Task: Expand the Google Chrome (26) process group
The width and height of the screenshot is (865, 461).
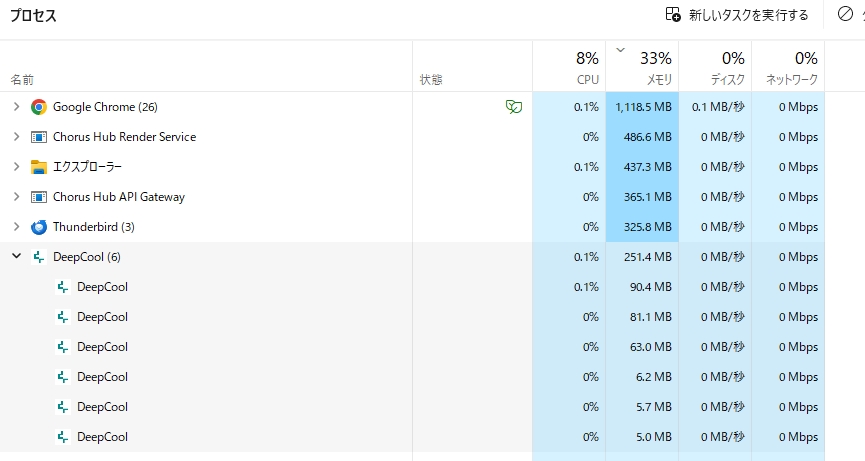Action: click(17, 106)
